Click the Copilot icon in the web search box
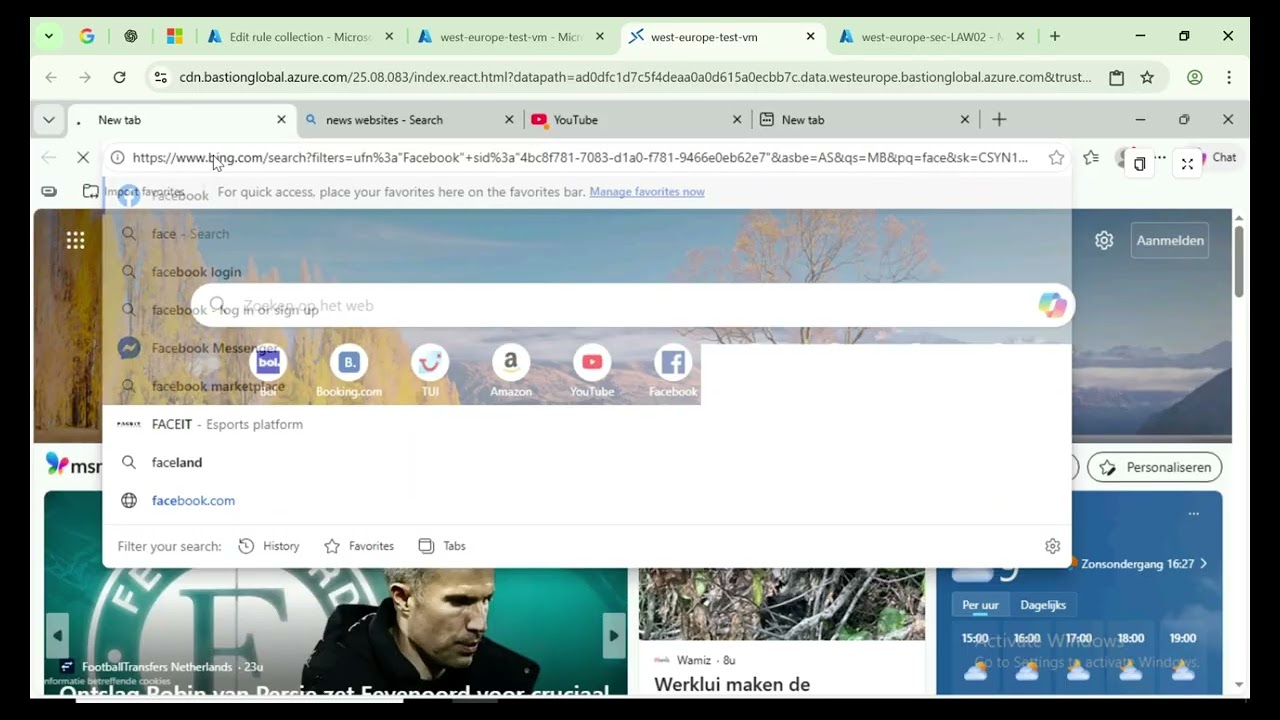Image resolution: width=1280 pixels, height=720 pixels. [1051, 305]
